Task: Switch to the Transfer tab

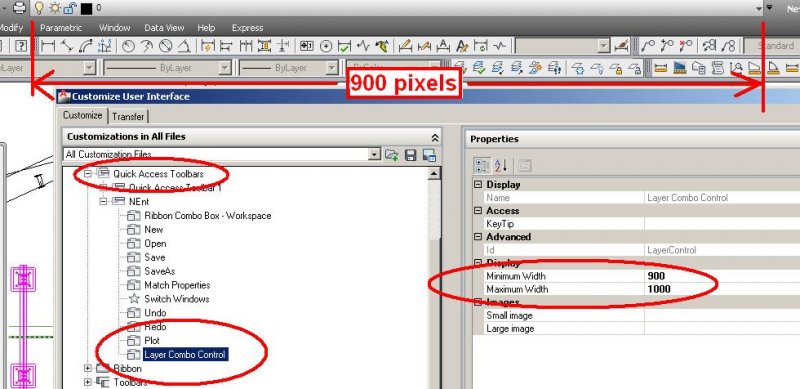Action: (128, 116)
